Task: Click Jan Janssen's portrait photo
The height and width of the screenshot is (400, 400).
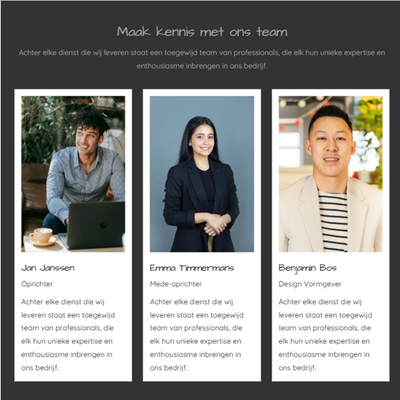Action: (73, 174)
